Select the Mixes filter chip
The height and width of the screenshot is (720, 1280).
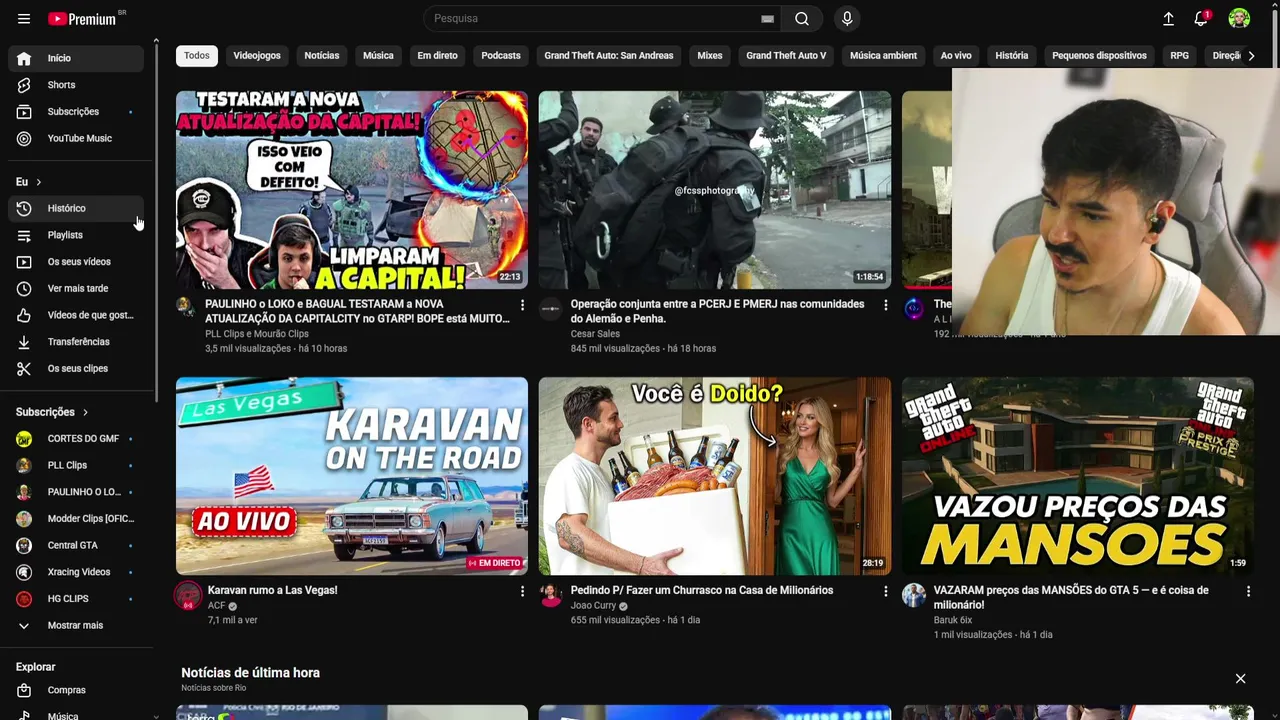coord(710,56)
